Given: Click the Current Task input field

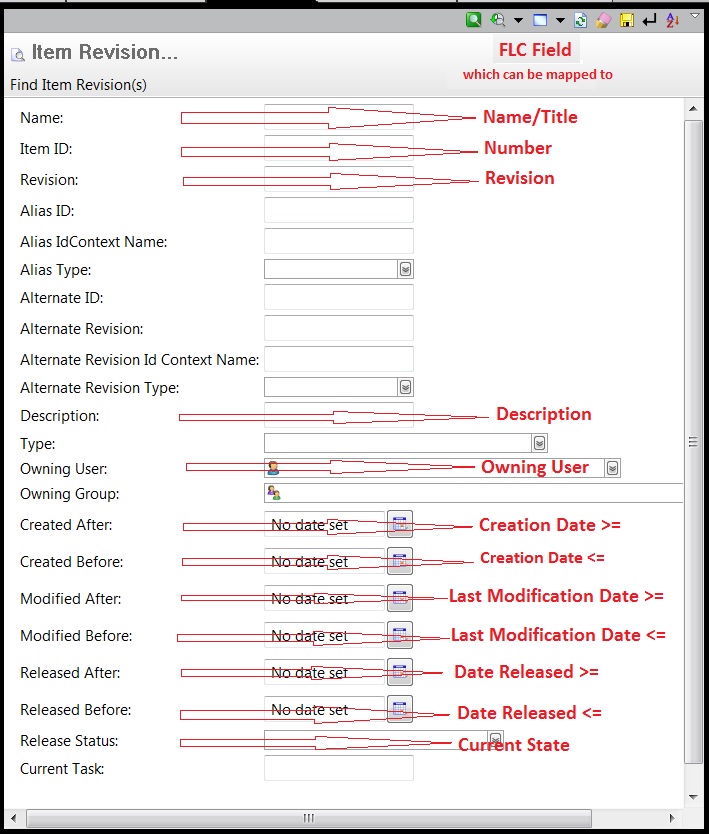Looking at the screenshot, I should tap(339, 768).
